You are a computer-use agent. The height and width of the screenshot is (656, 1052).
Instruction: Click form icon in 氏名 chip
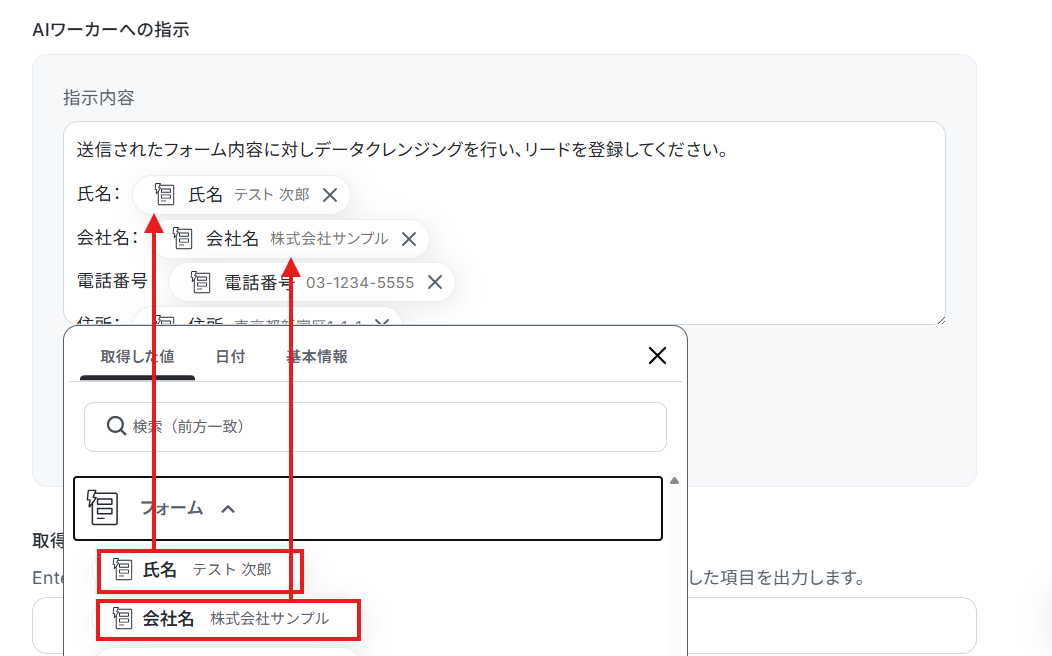click(x=164, y=195)
